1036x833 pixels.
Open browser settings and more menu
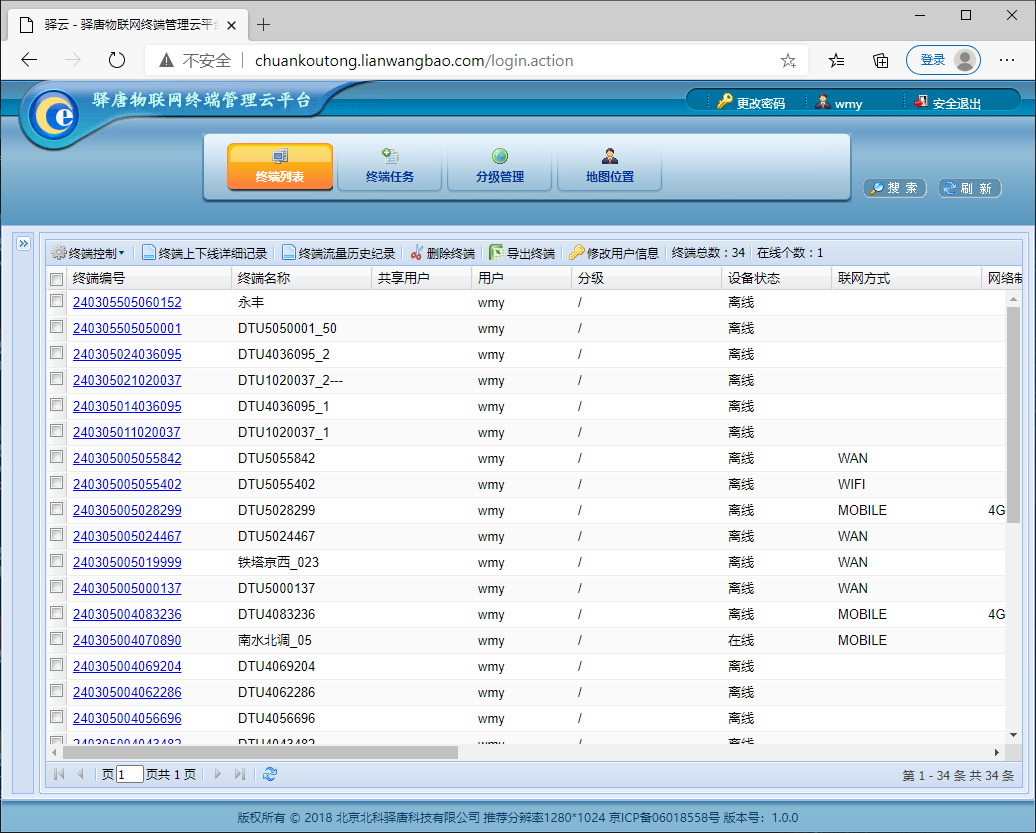(1007, 60)
